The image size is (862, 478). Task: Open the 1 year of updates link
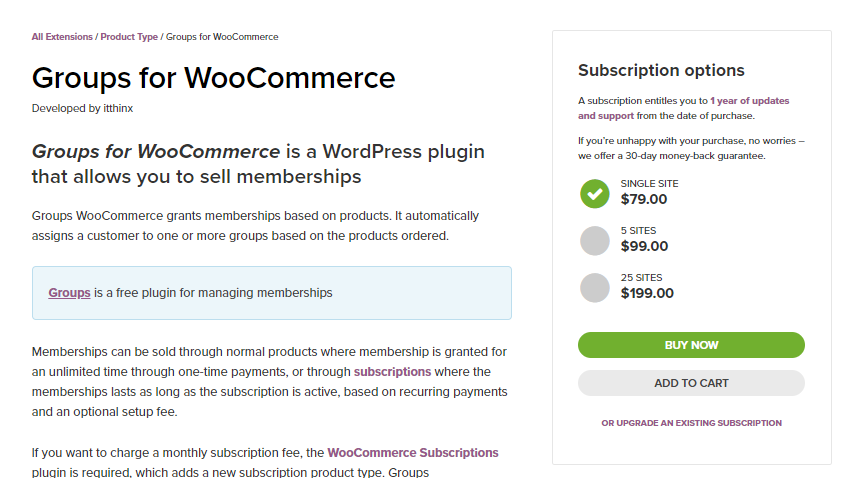click(x=749, y=101)
